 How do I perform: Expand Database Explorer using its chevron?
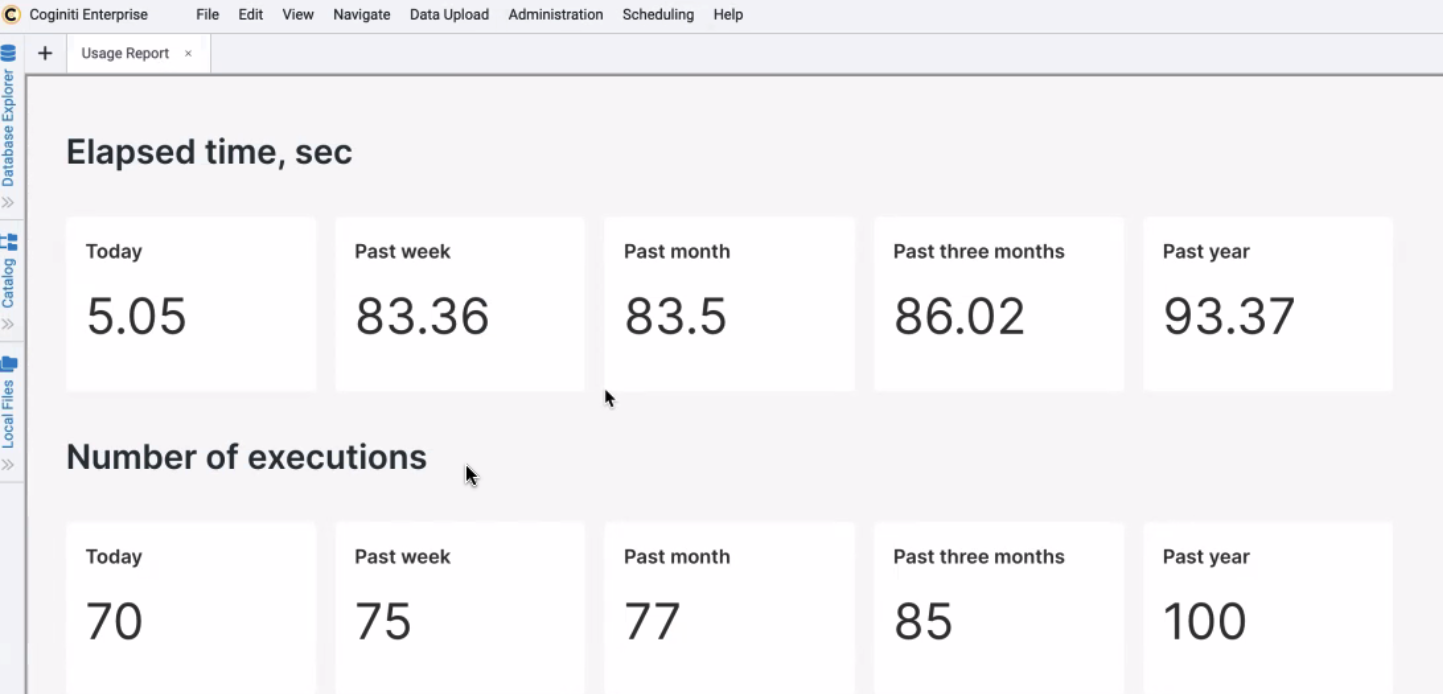[x=9, y=201]
